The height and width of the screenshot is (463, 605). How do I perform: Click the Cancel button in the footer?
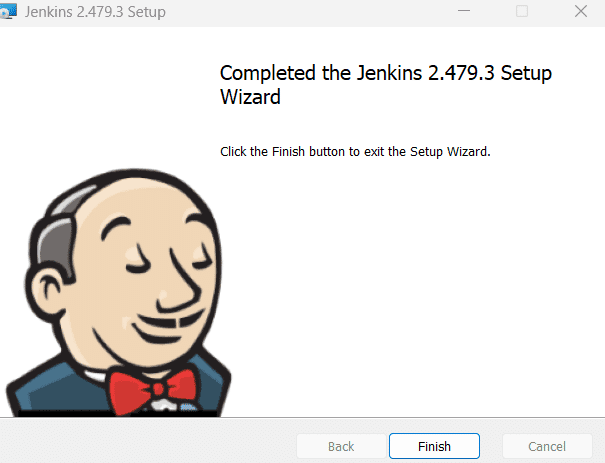[x=547, y=446]
